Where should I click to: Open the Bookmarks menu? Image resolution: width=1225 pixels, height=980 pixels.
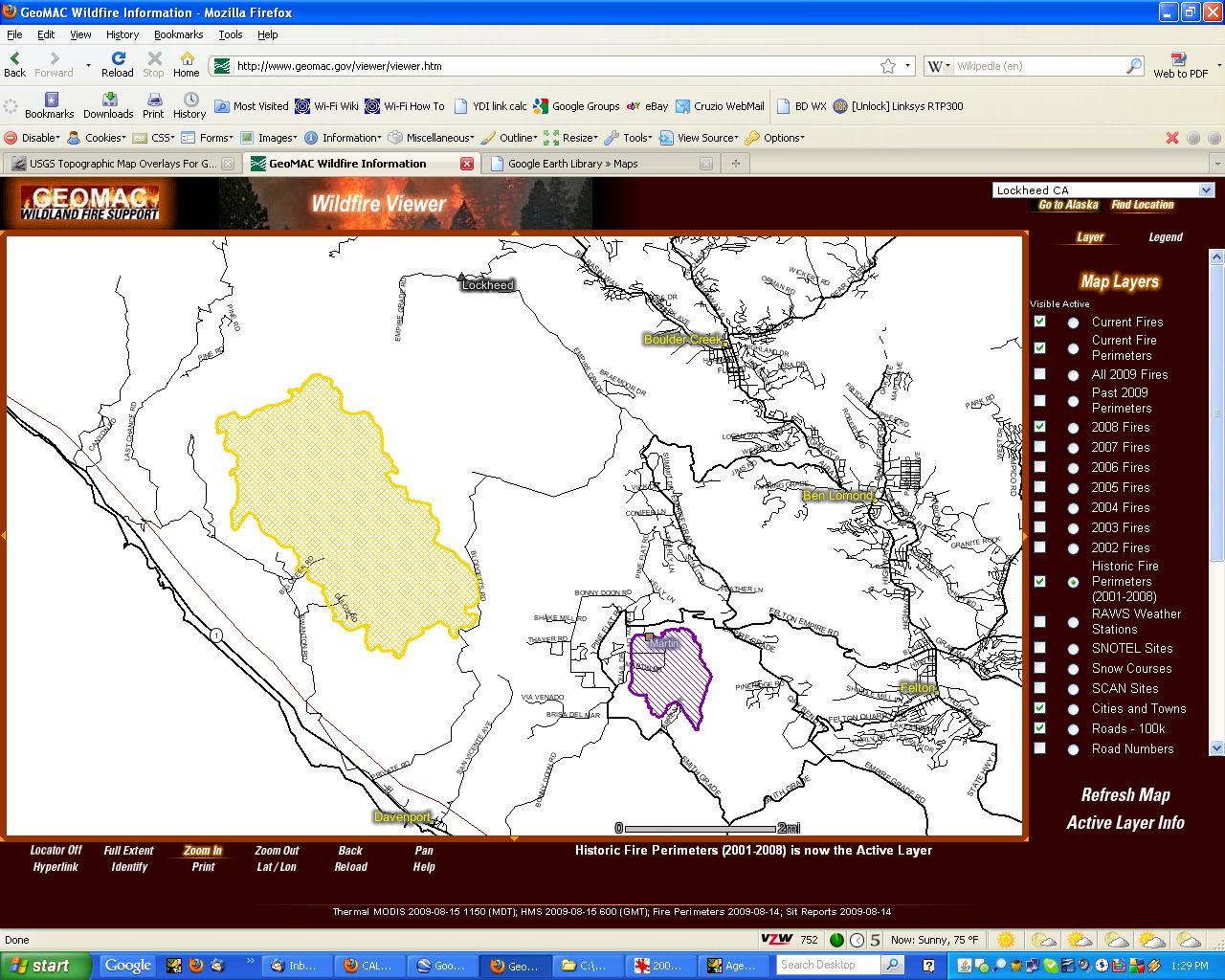click(x=178, y=34)
